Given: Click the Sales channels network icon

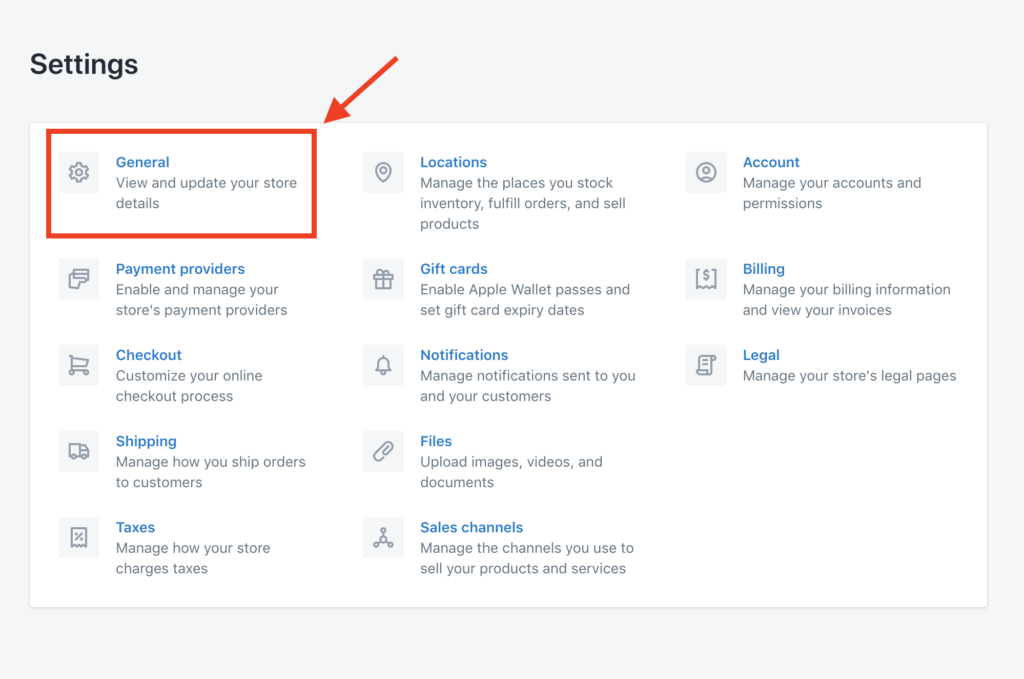Looking at the screenshot, I should [383, 537].
